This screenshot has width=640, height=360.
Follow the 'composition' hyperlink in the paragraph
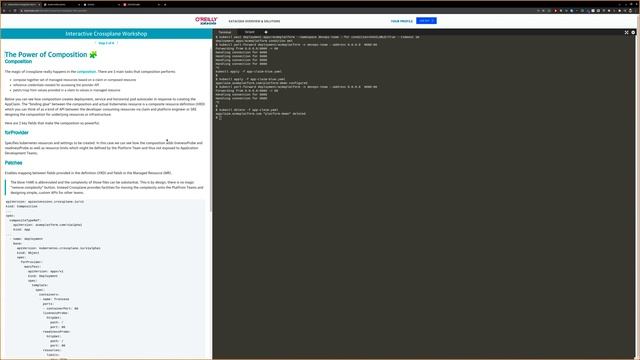(87, 71)
